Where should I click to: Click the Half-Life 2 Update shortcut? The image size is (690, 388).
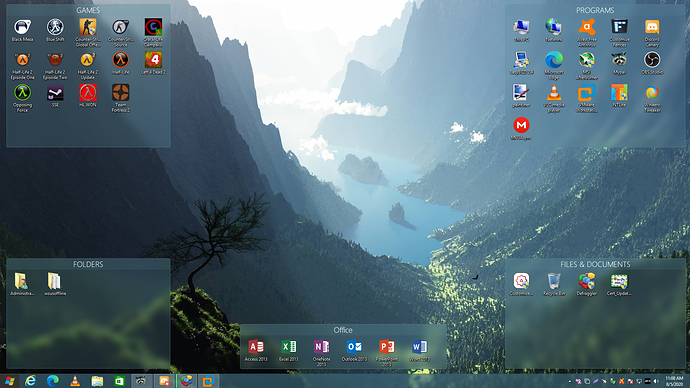click(88, 66)
